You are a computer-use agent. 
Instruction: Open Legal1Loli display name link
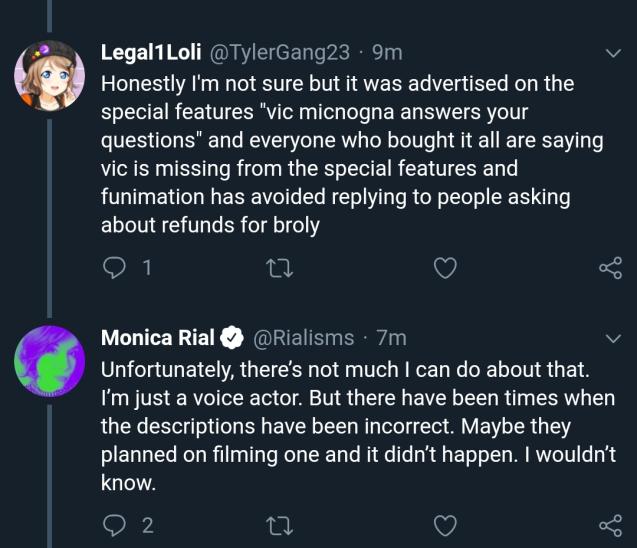pos(151,52)
